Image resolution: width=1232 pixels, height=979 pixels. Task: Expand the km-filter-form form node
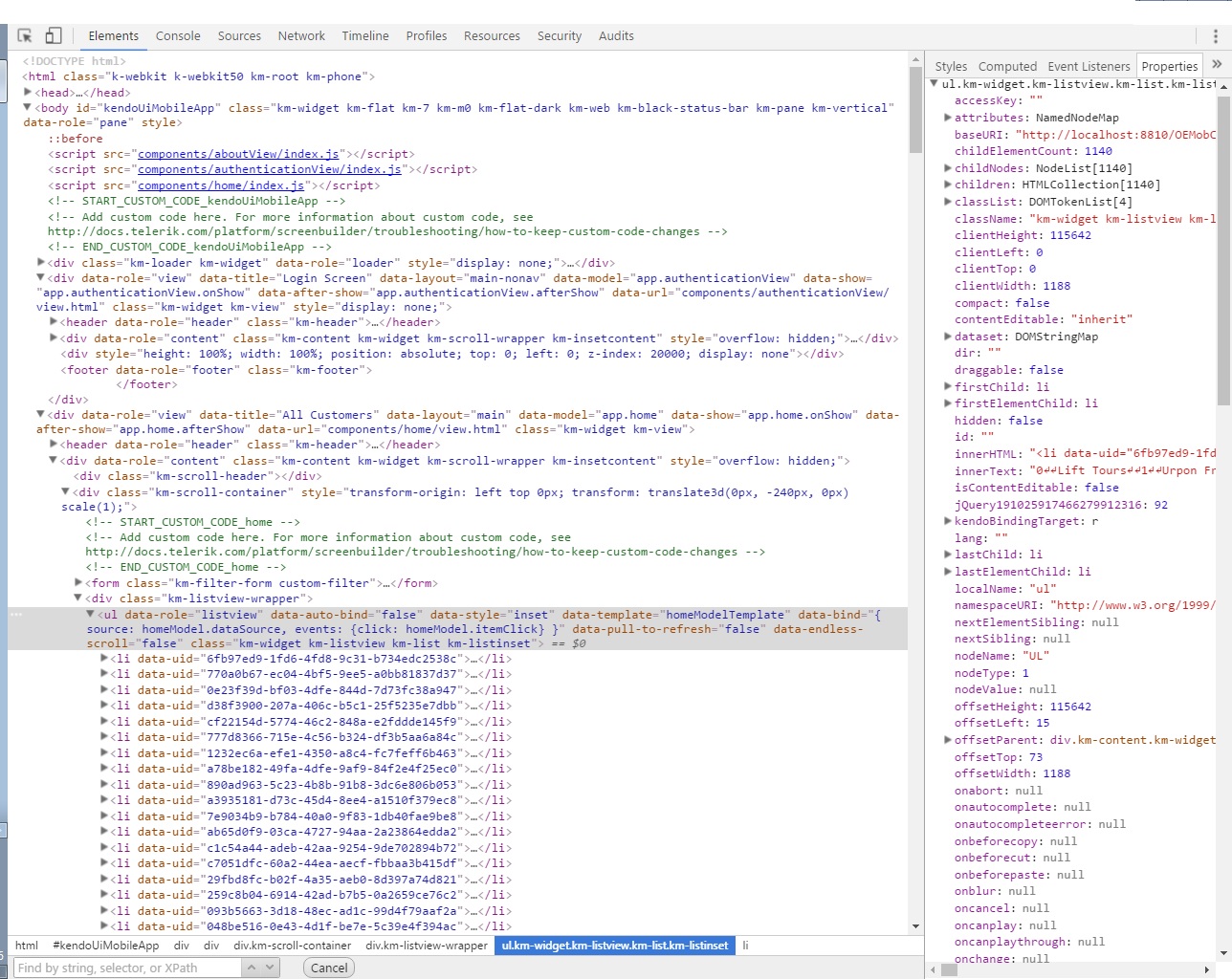tap(78, 582)
